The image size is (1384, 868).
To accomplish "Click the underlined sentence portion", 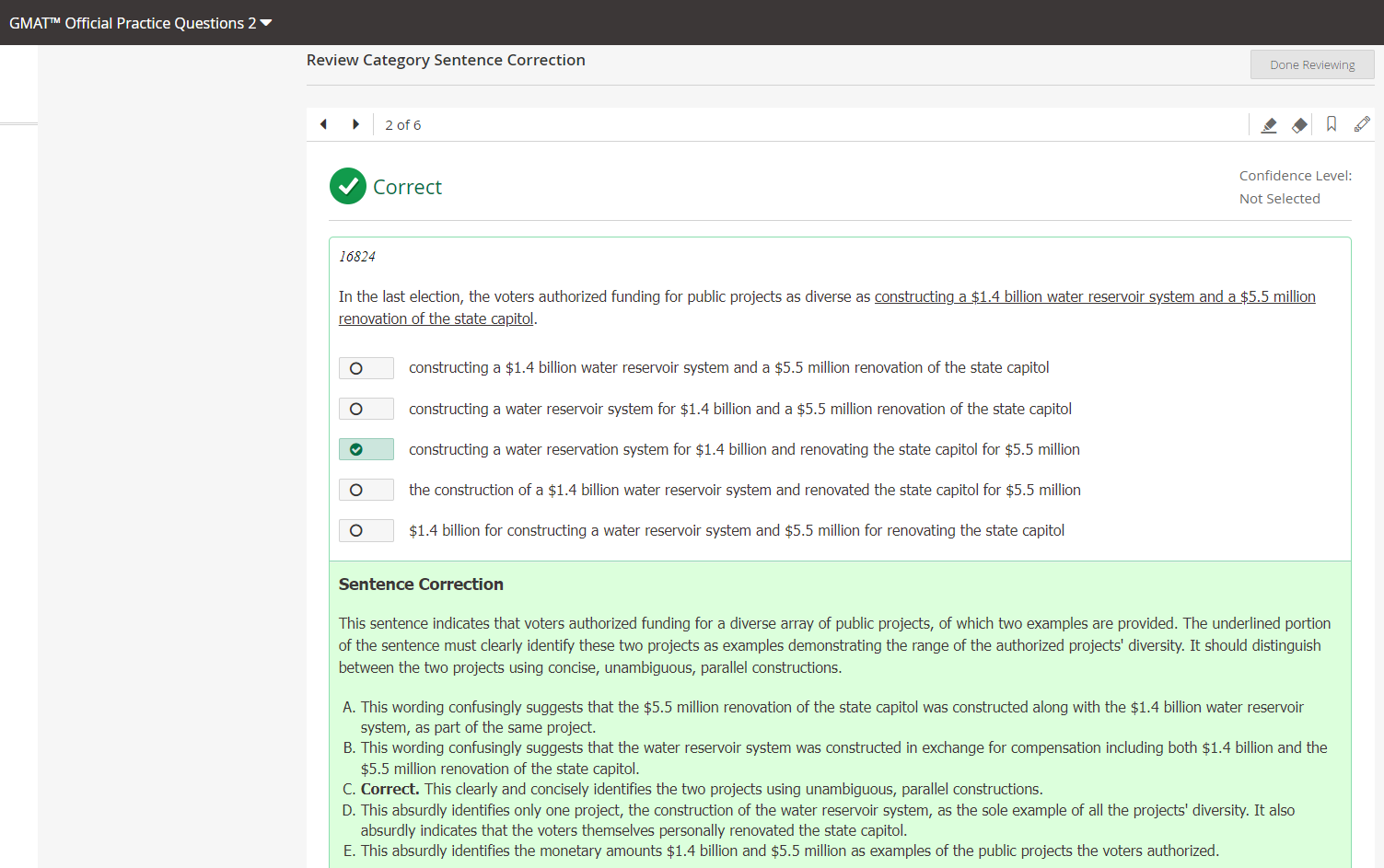I will [x=1094, y=296].
